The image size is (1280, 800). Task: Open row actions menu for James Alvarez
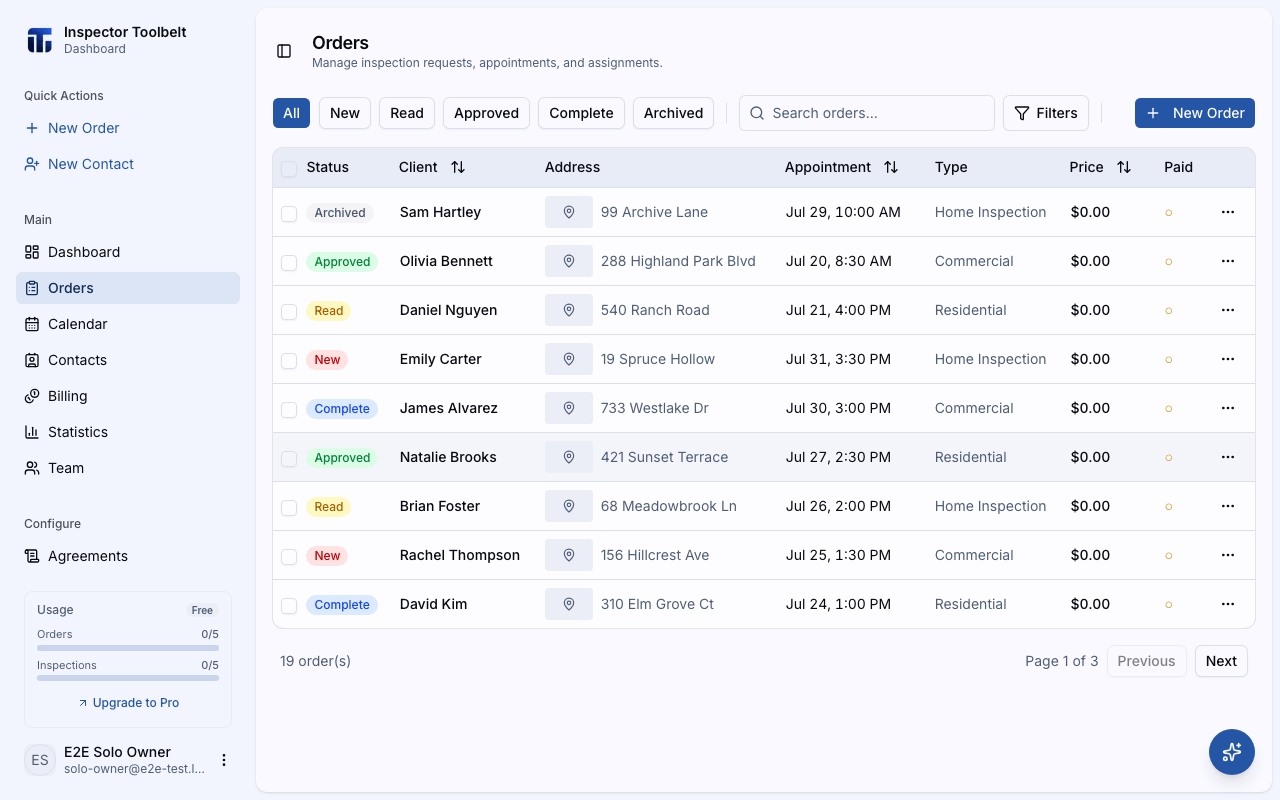click(x=1228, y=408)
